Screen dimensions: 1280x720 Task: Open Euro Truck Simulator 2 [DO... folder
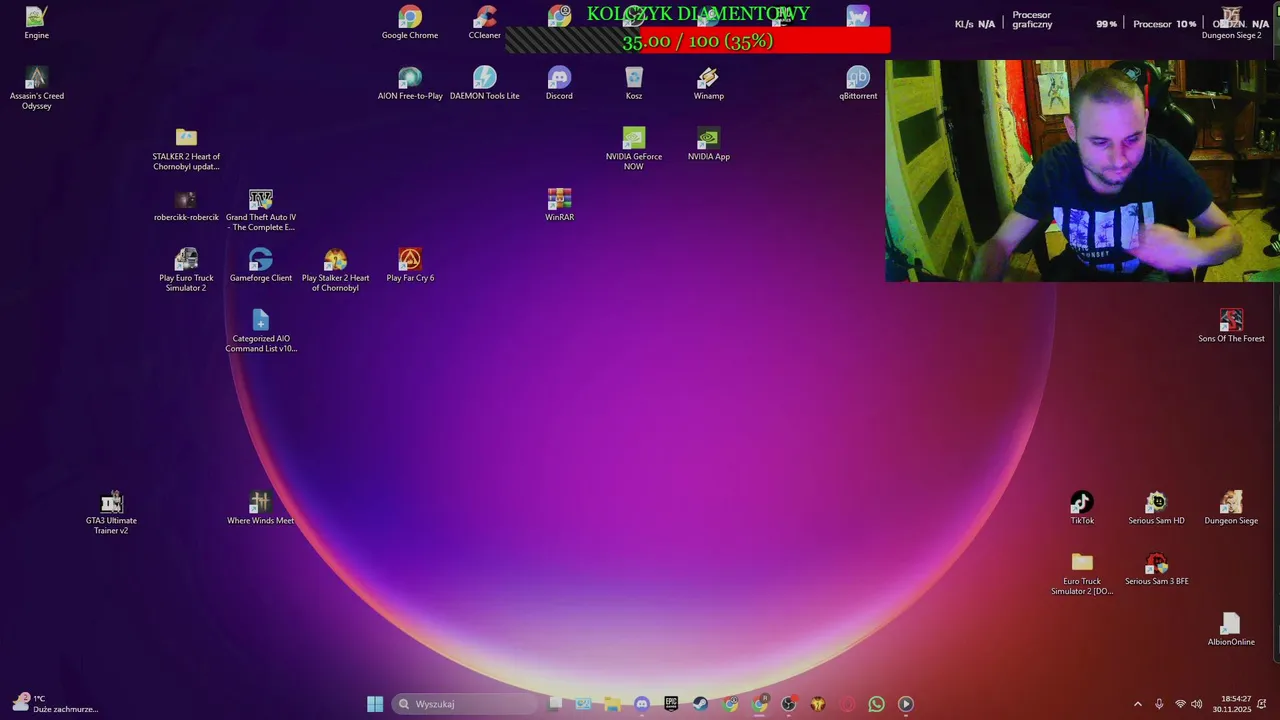pos(1082,574)
